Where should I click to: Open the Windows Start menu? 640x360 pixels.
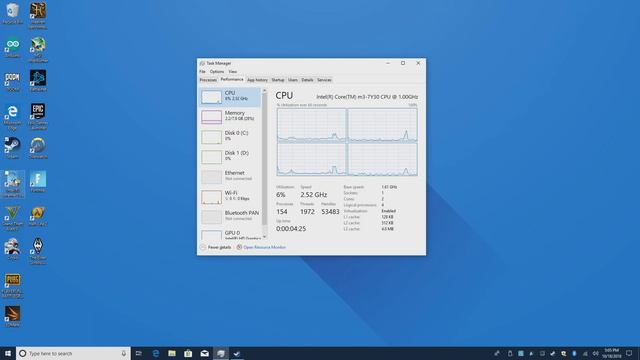point(8,353)
